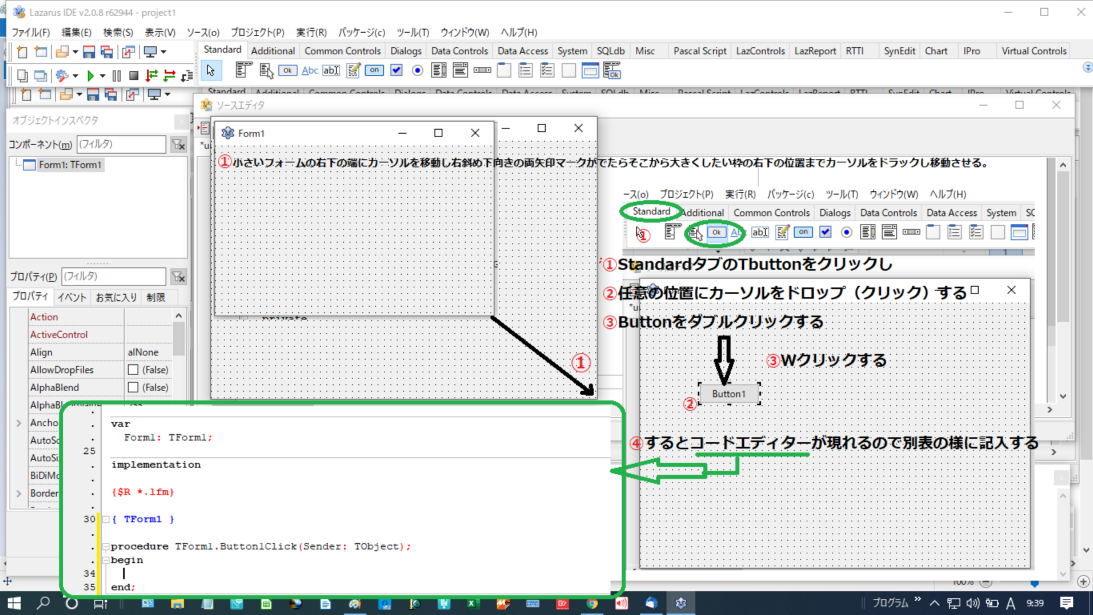Pick the TGroupBox component in the main palette

(504, 70)
